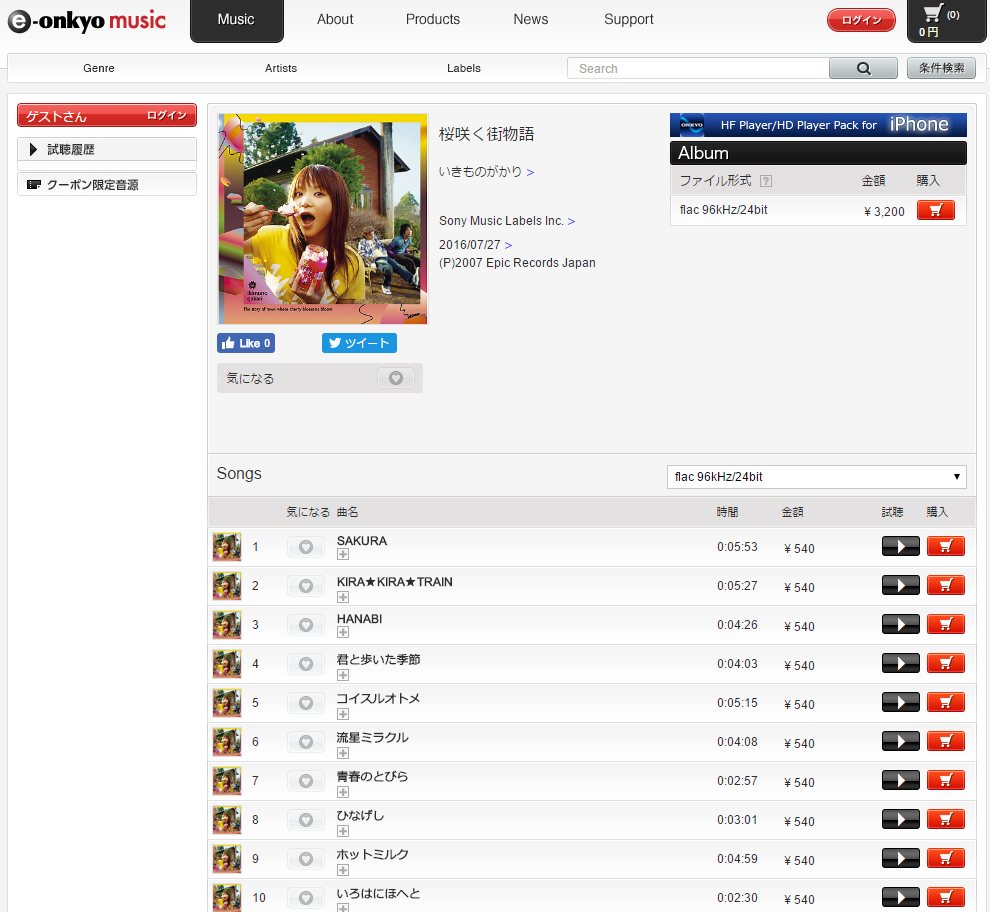Browse by Labels
This screenshot has height=912, width=990.
(463, 68)
